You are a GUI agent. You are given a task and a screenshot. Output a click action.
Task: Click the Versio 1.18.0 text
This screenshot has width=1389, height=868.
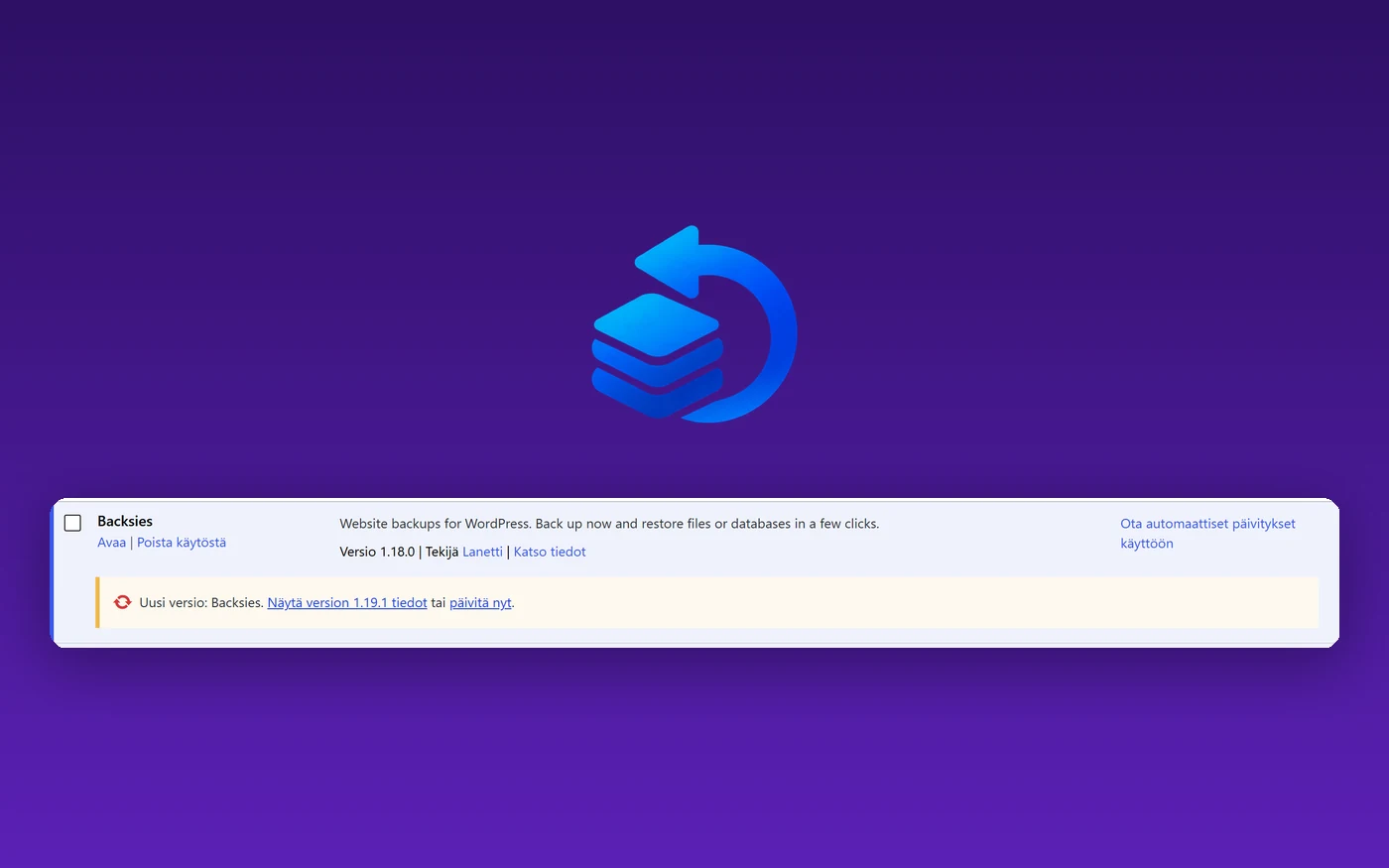[x=377, y=552]
